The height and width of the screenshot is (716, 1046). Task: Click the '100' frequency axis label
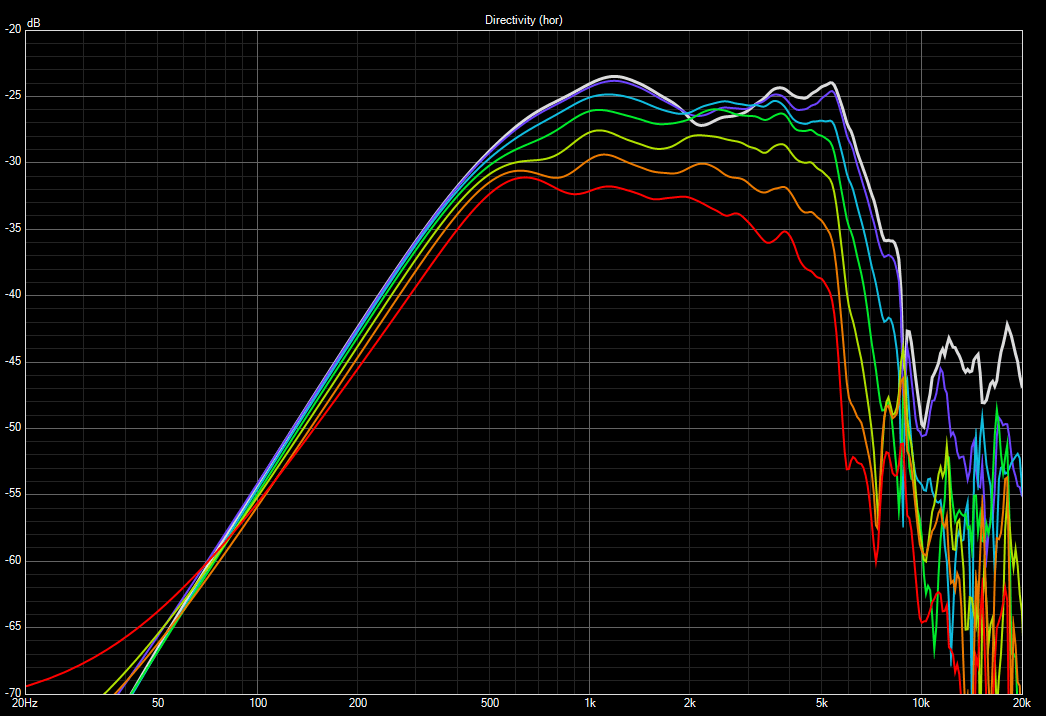pyautogui.click(x=257, y=703)
